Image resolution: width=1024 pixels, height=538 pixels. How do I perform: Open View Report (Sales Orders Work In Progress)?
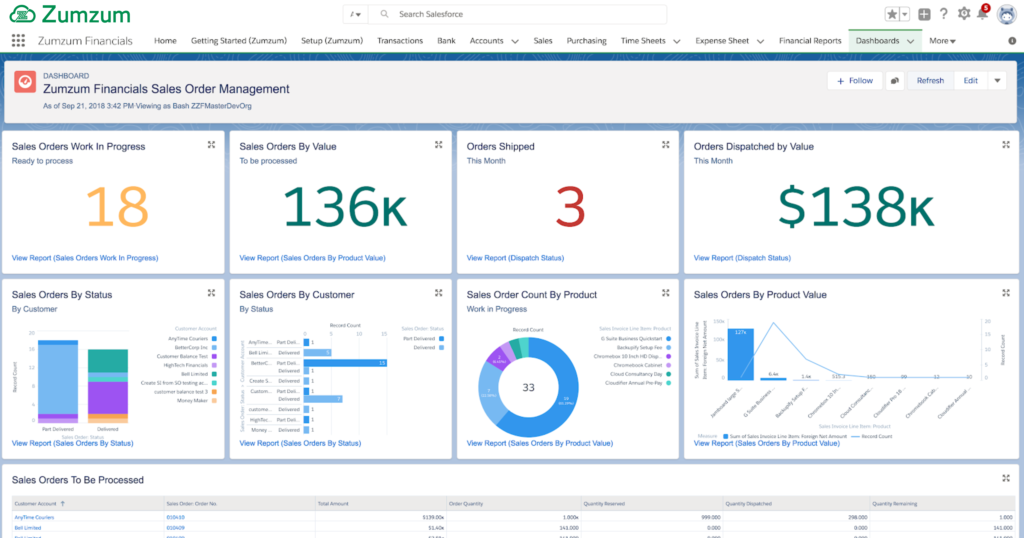[85, 258]
